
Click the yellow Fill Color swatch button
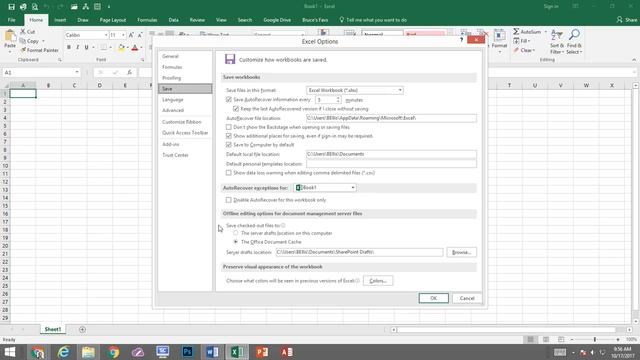(121, 48)
